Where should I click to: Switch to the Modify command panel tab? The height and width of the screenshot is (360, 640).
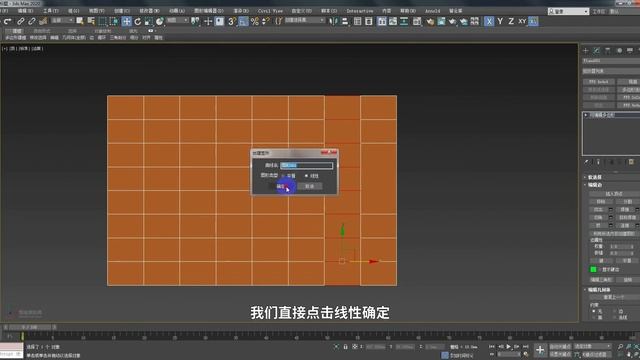point(596,50)
